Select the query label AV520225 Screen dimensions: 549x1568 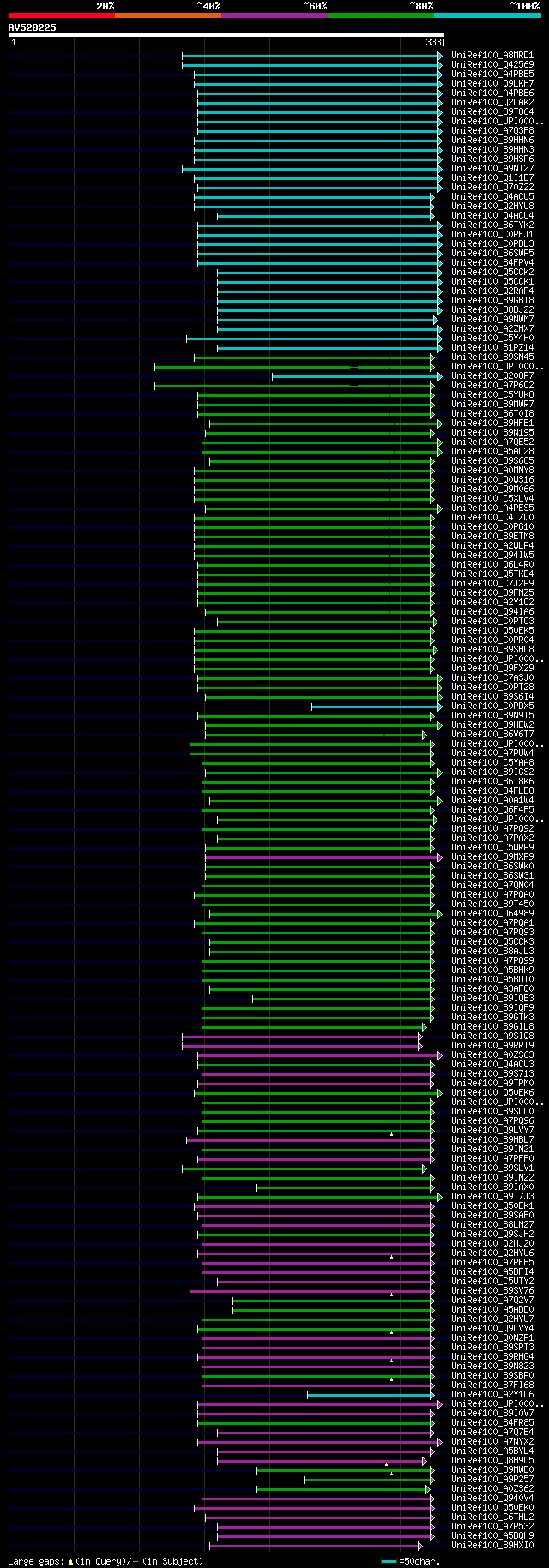33,27
